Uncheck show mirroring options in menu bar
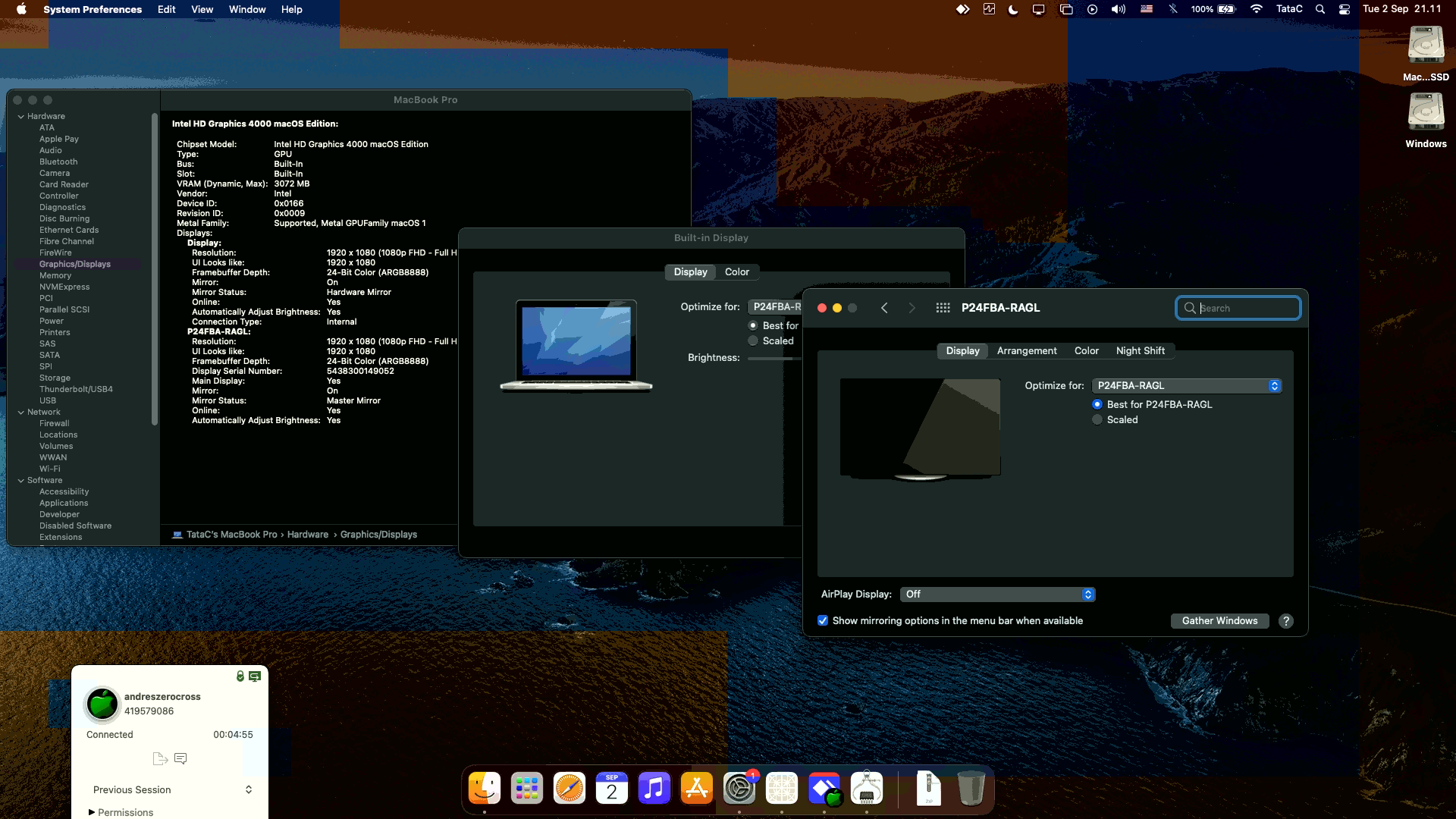 823,621
